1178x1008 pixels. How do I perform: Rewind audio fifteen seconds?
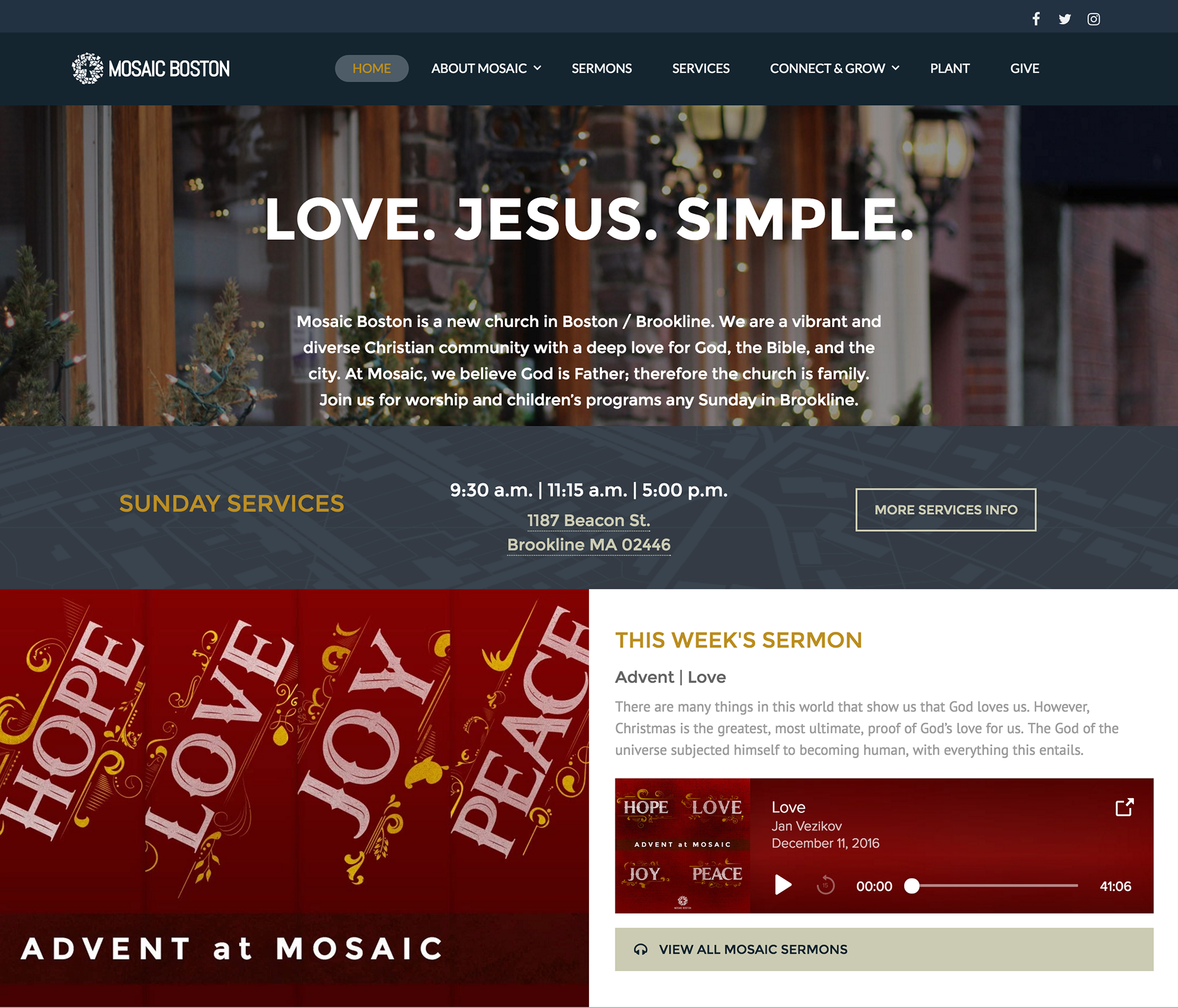(x=826, y=885)
